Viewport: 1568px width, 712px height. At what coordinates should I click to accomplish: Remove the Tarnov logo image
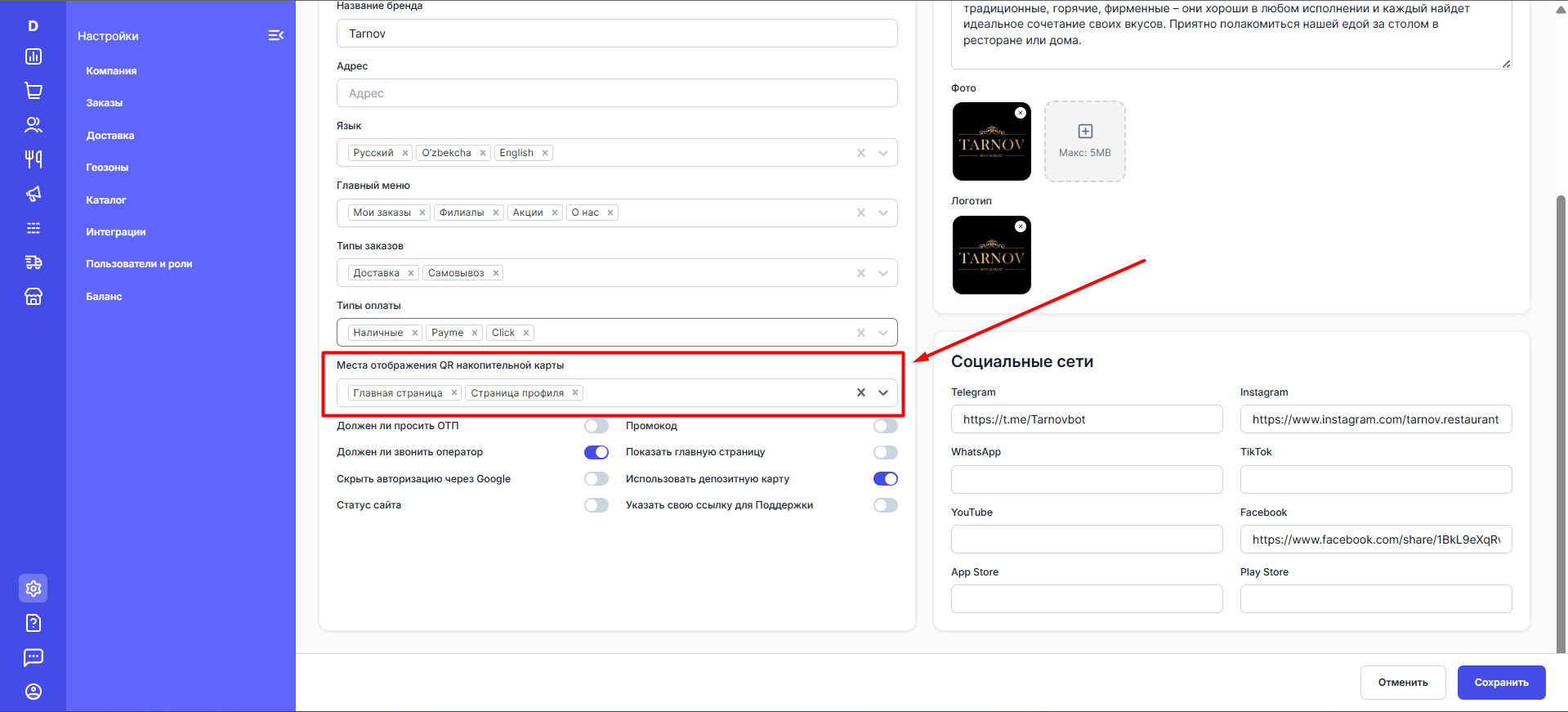pyautogui.click(x=1021, y=226)
